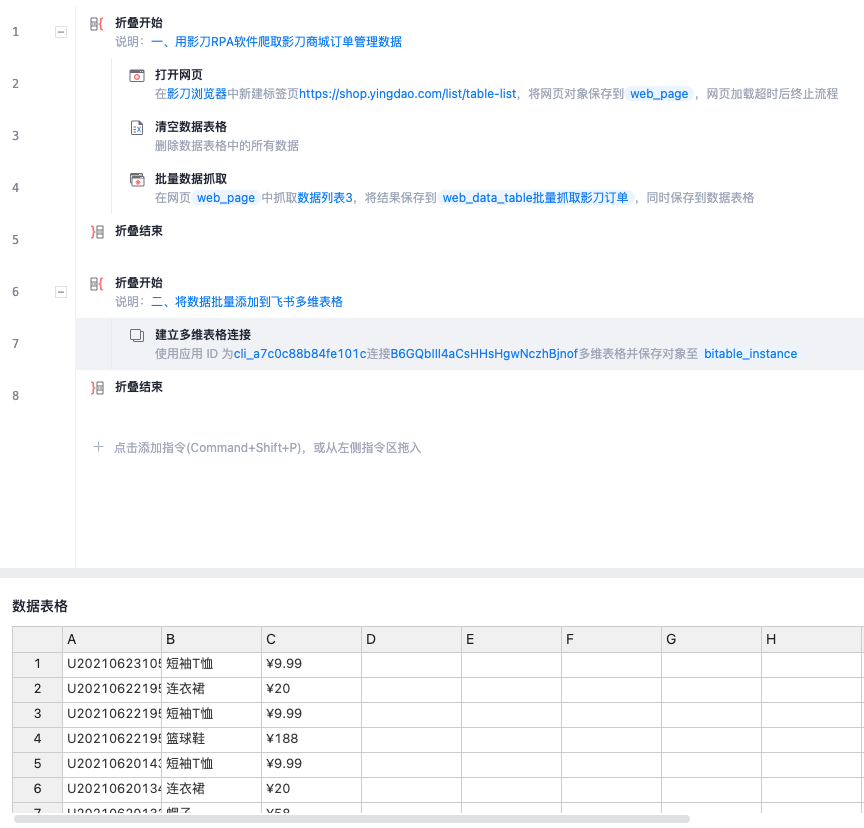The image size is (864, 828).
Task: Open the bitable_instance variable parameter
Action: pos(750,354)
